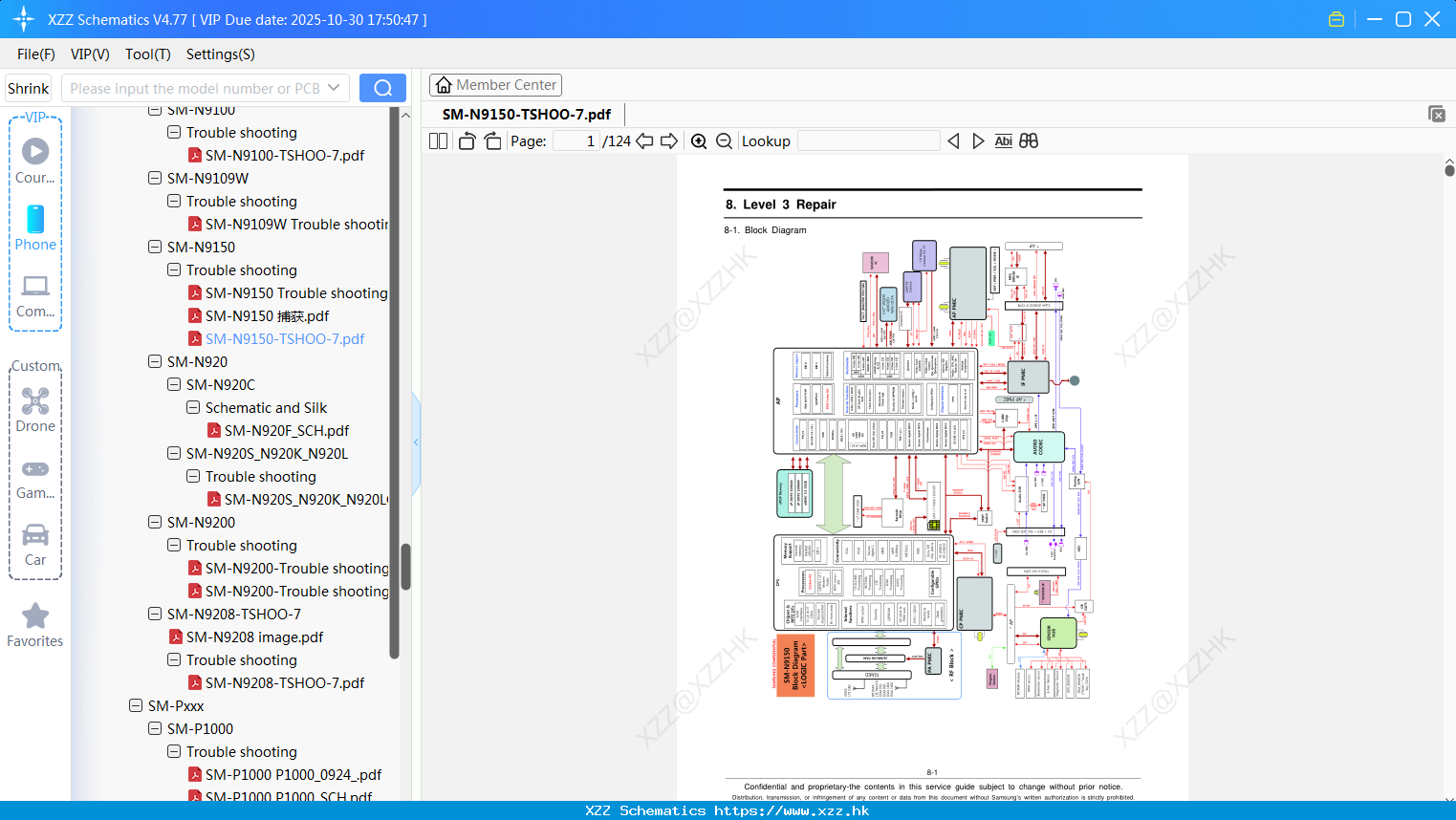Screen dimensions: 1456x820
Task: Open the VIP(V) menu
Action: pyautogui.click(x=90, y=54)
